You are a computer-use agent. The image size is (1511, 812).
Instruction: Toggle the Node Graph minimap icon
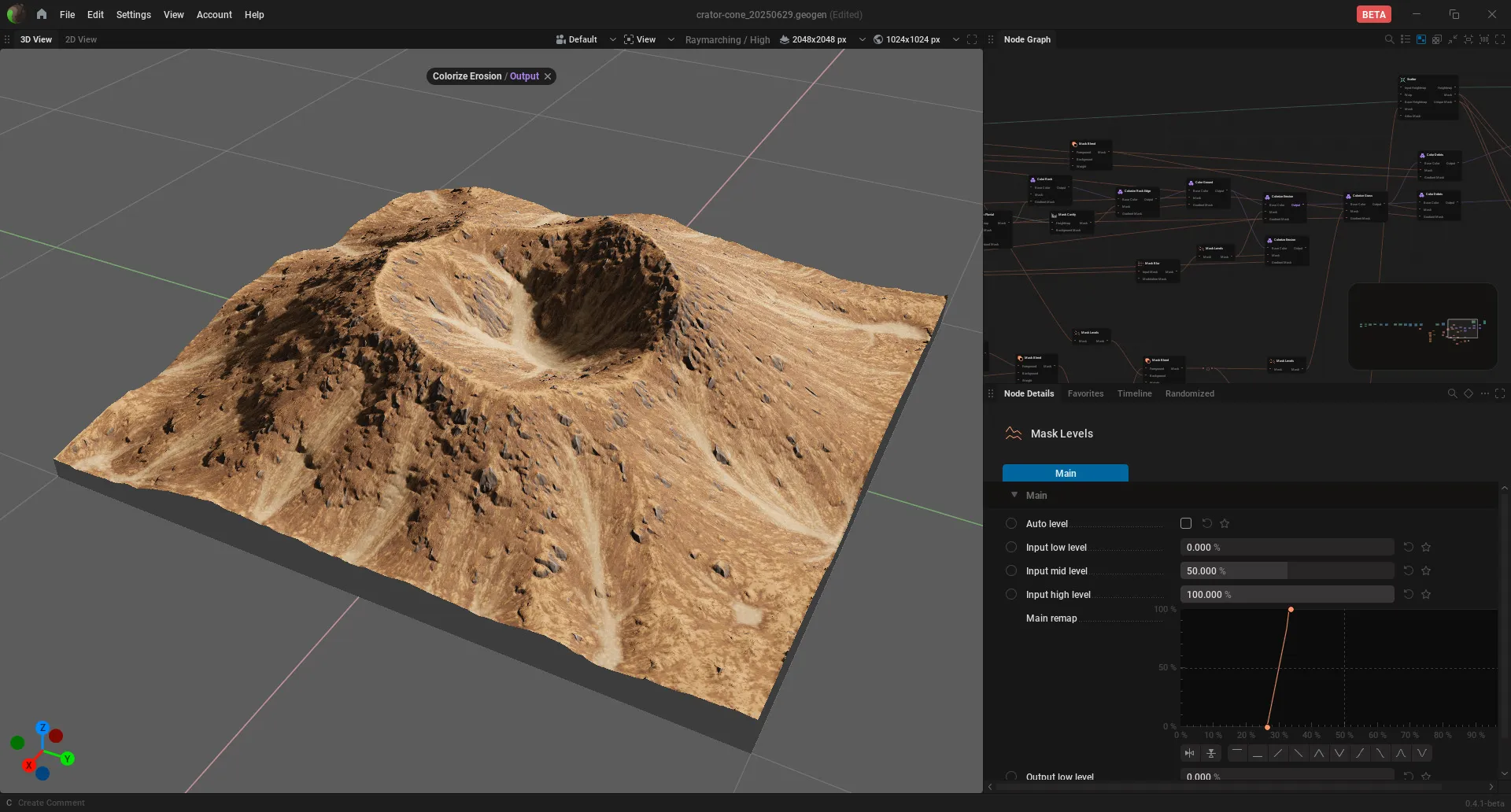[1421, 39]
